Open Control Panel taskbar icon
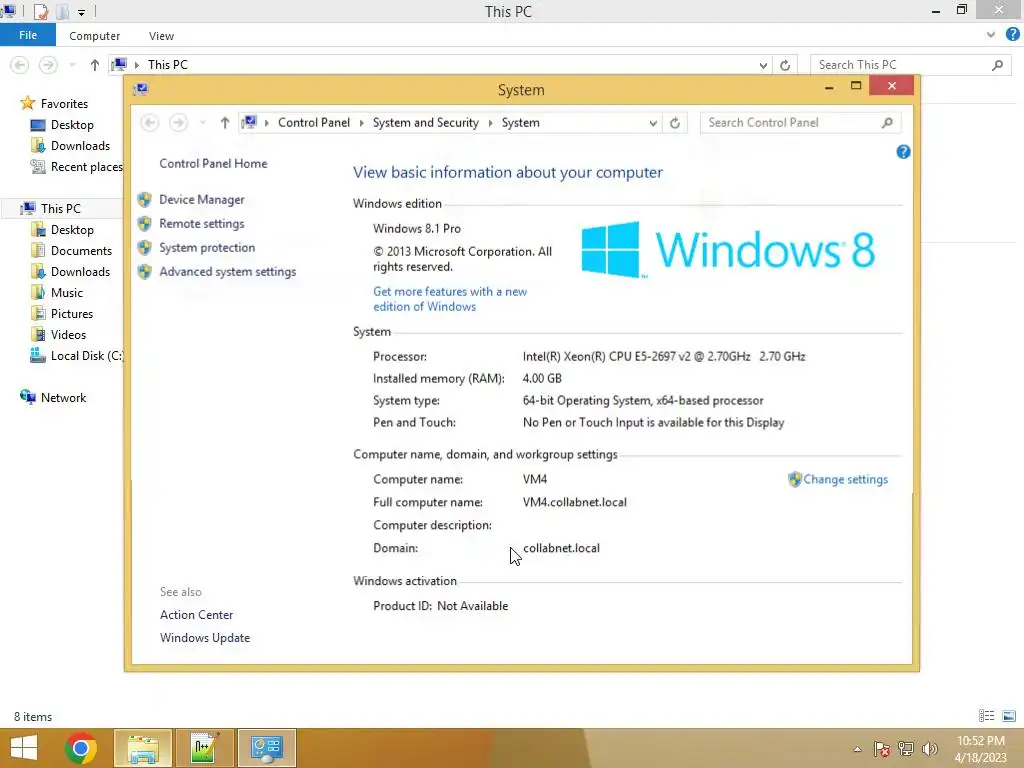1024x768 pixels. (266, 748)
